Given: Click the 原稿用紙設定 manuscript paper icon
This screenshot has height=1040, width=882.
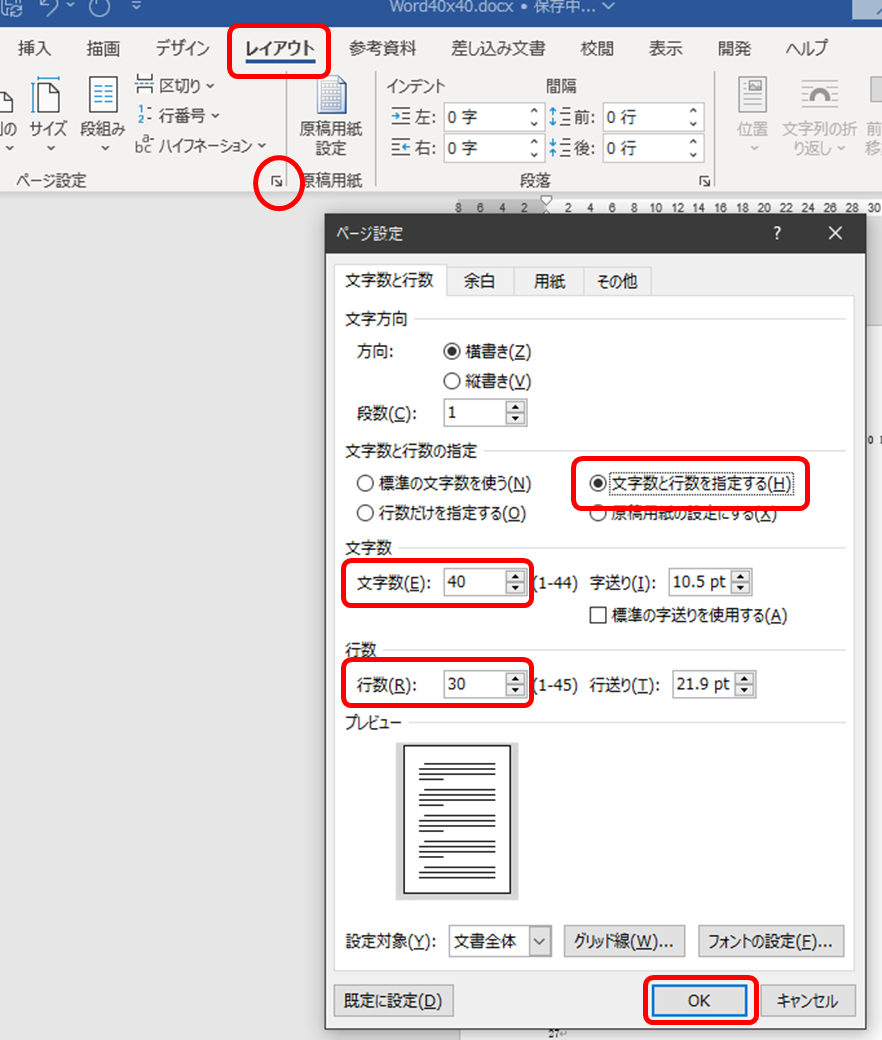Looking at the screenshot, I should (330, 117).
